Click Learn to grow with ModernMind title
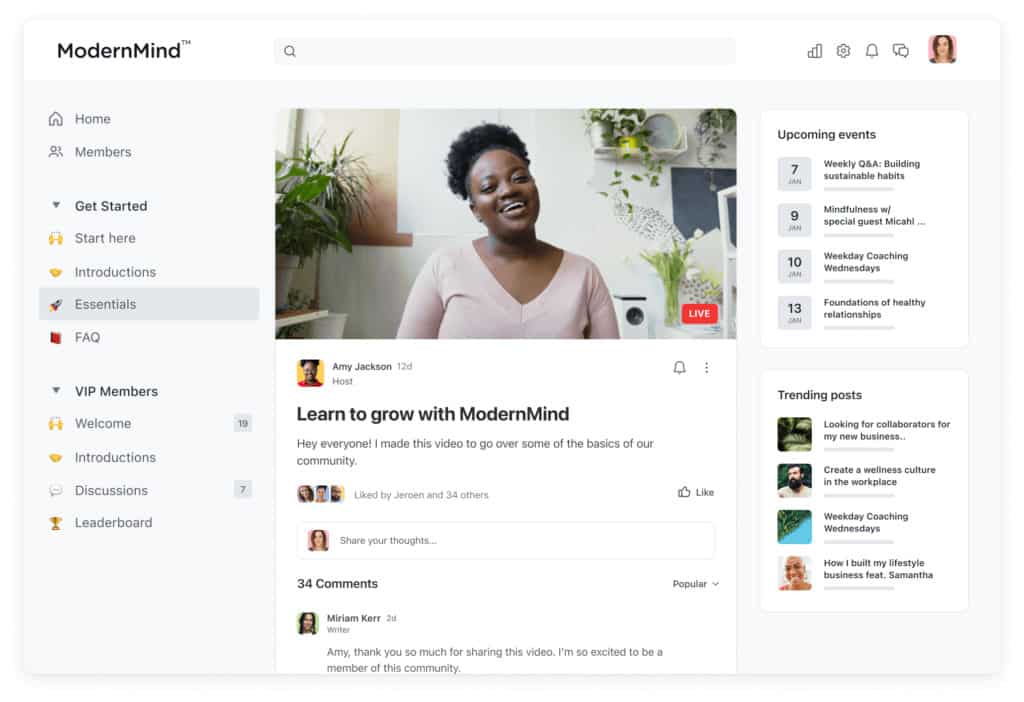Screen dimensions: 1024x702 (x=433, y=414)
